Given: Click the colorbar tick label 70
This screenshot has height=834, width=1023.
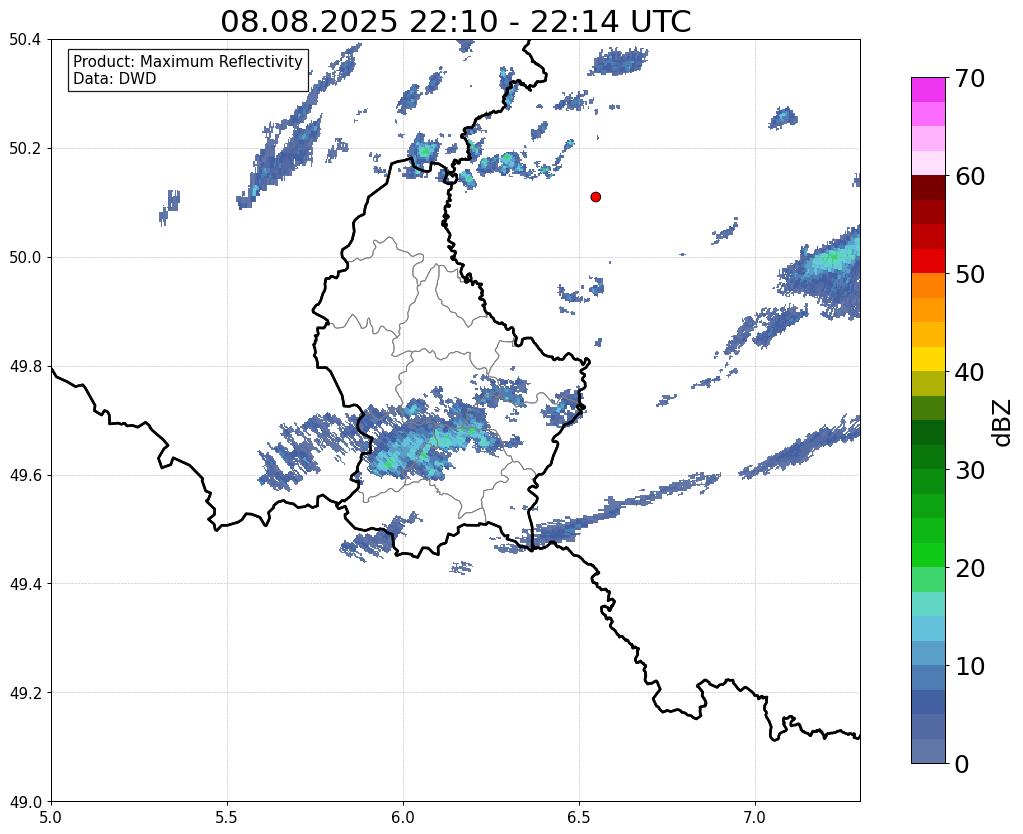Looking at the screenshot, I should click(970, 78).
